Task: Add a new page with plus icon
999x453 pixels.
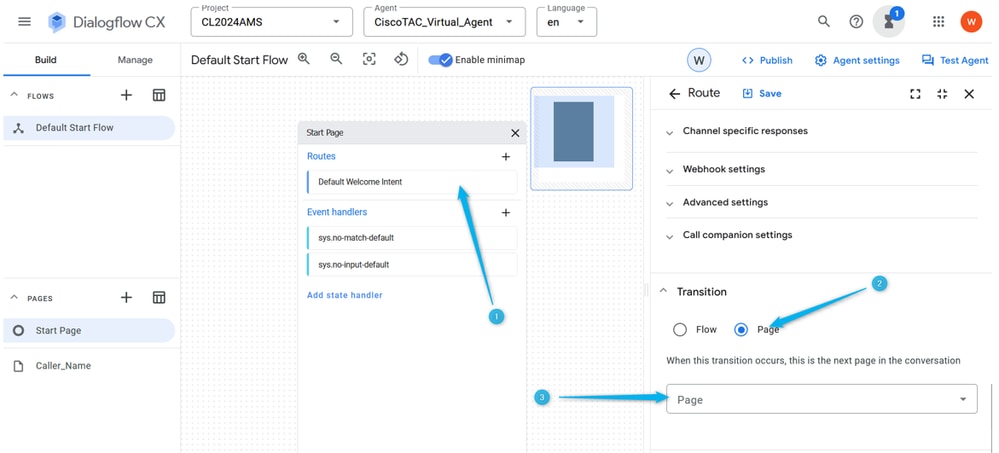Action: (126, 298)
